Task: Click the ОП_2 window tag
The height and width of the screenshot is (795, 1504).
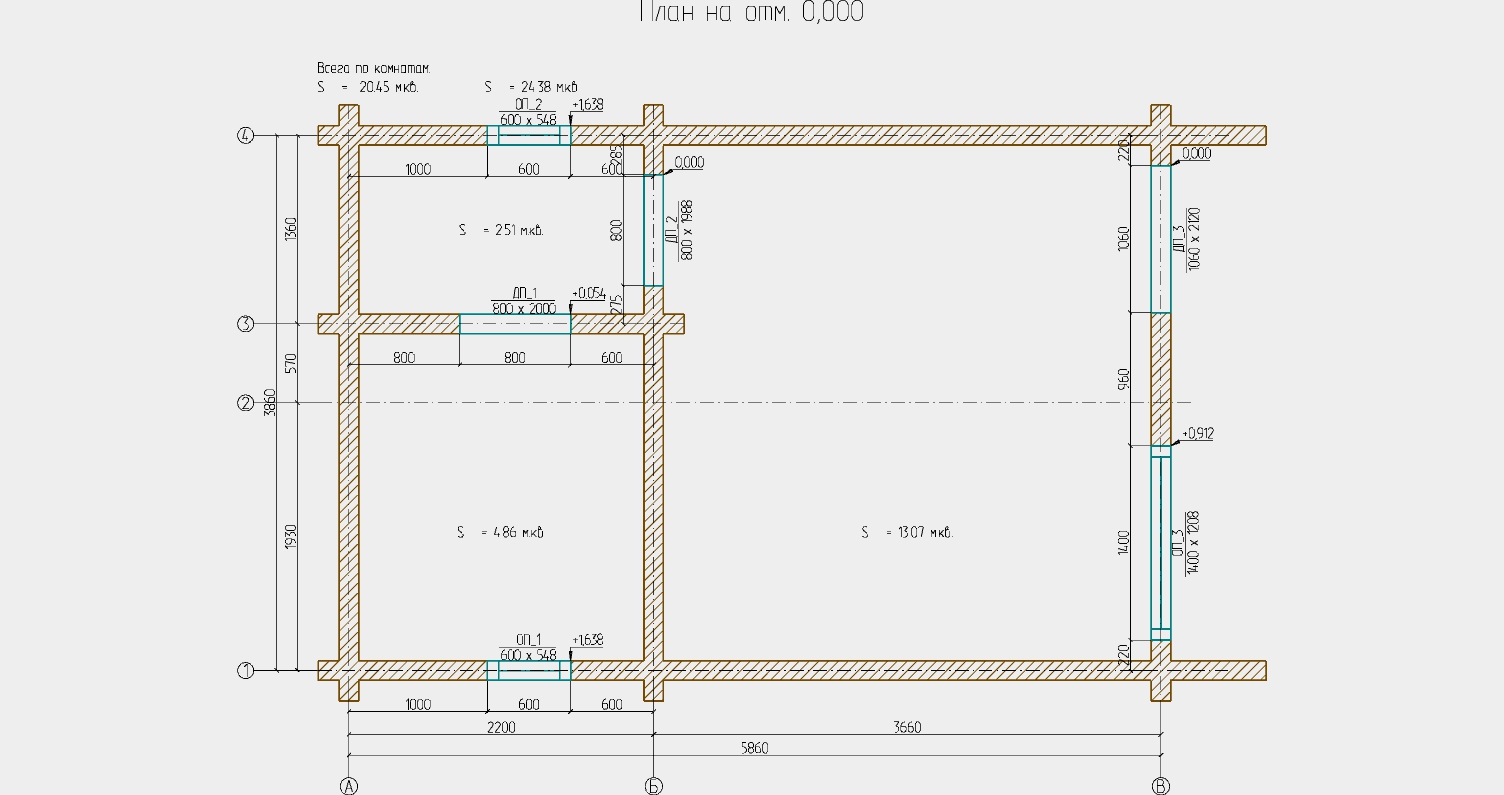Action: pos(528,105)
